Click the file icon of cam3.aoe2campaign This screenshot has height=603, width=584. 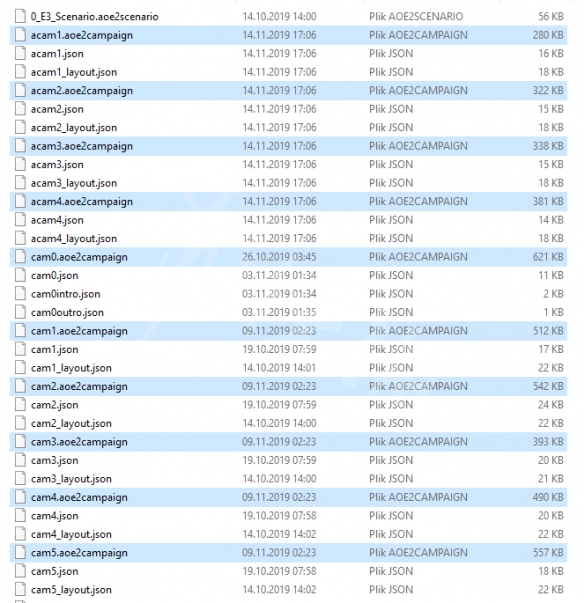pyautogui.click(x=20, y=441)
